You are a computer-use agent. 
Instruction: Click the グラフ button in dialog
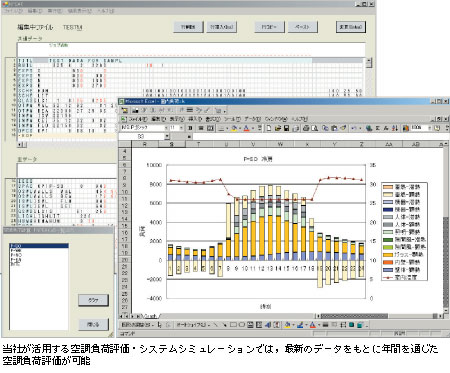pyautogui.click(x=93, y=300)
